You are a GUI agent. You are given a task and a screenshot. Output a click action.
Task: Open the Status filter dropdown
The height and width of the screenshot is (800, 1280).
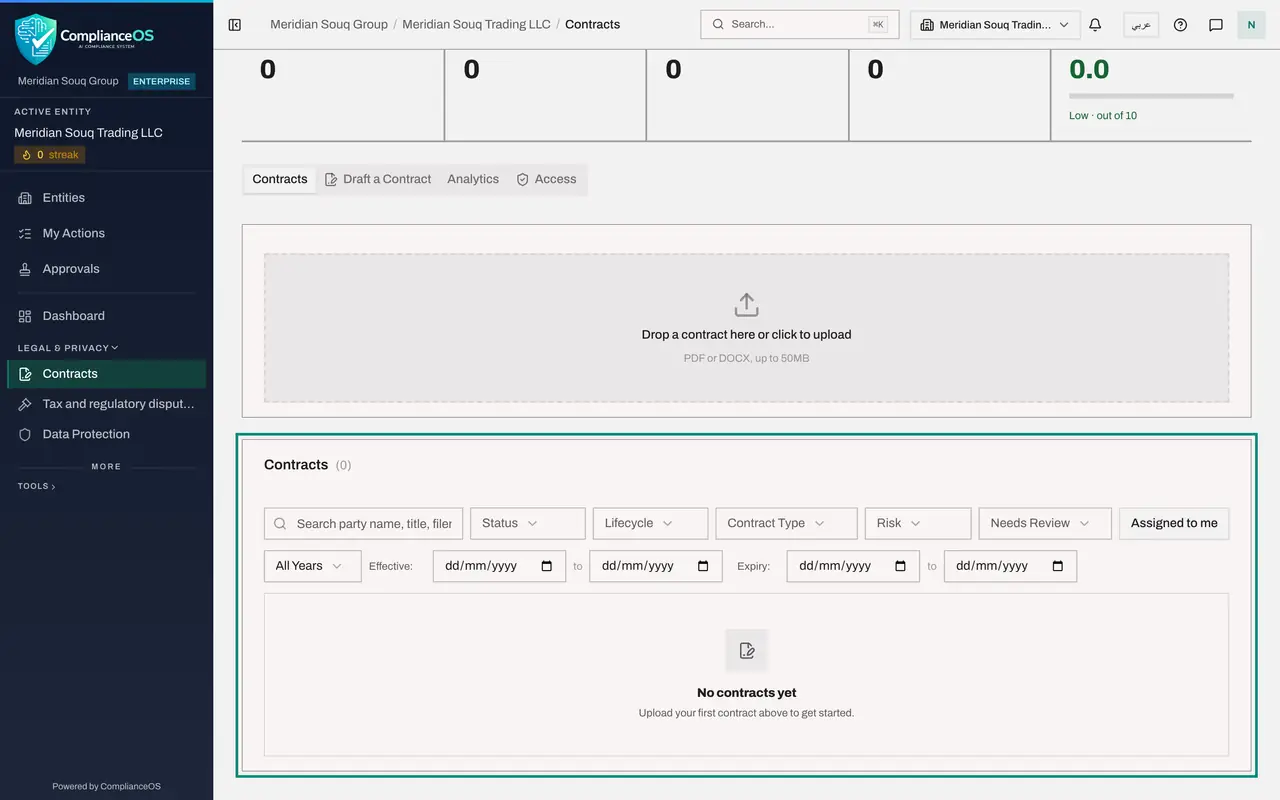point(528,523)
